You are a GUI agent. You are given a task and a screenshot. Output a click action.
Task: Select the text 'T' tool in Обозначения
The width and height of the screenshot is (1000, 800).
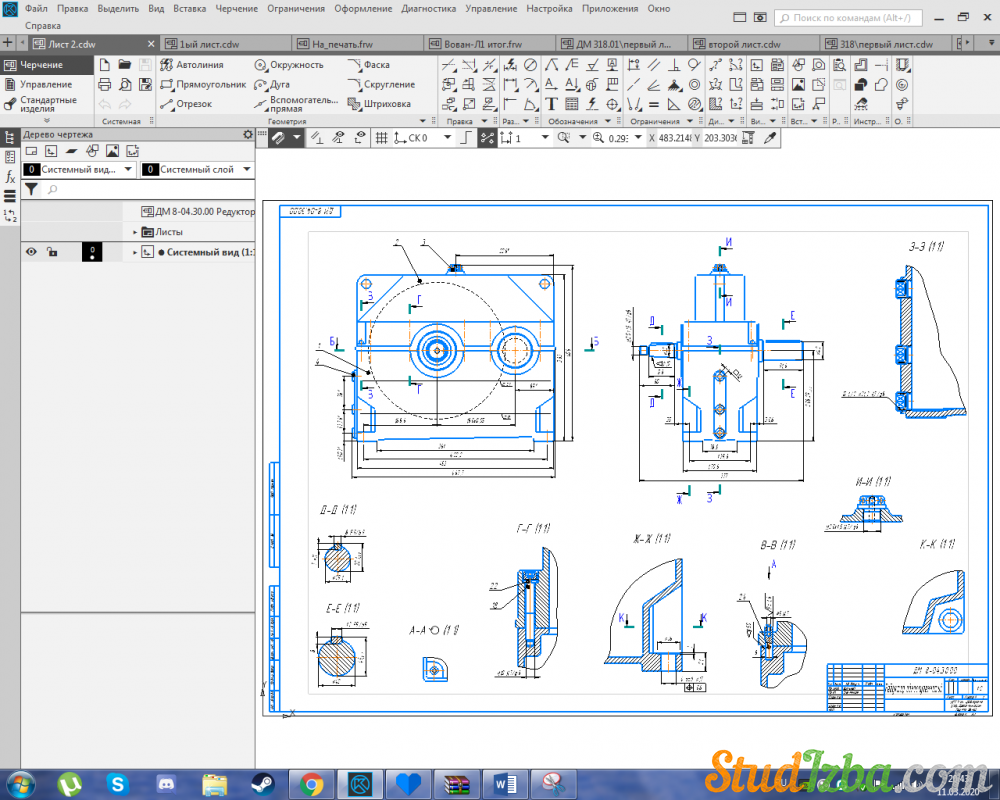pos(551,104)
